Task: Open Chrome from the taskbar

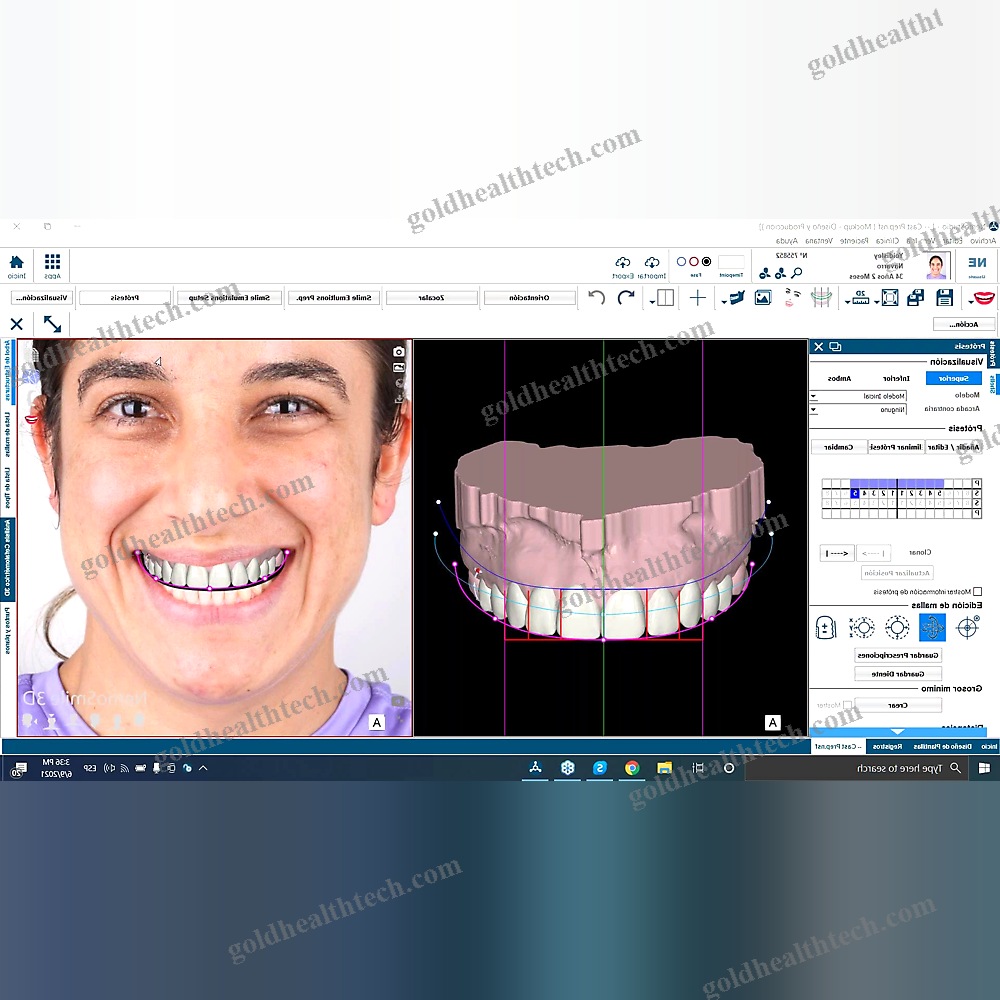Action: (x=632, y=768)
